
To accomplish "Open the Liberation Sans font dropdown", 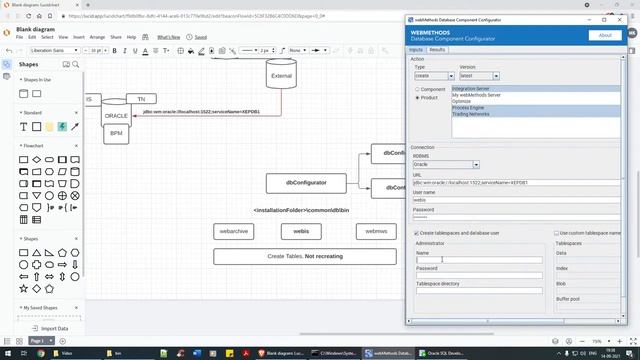I will click(54, 51).
